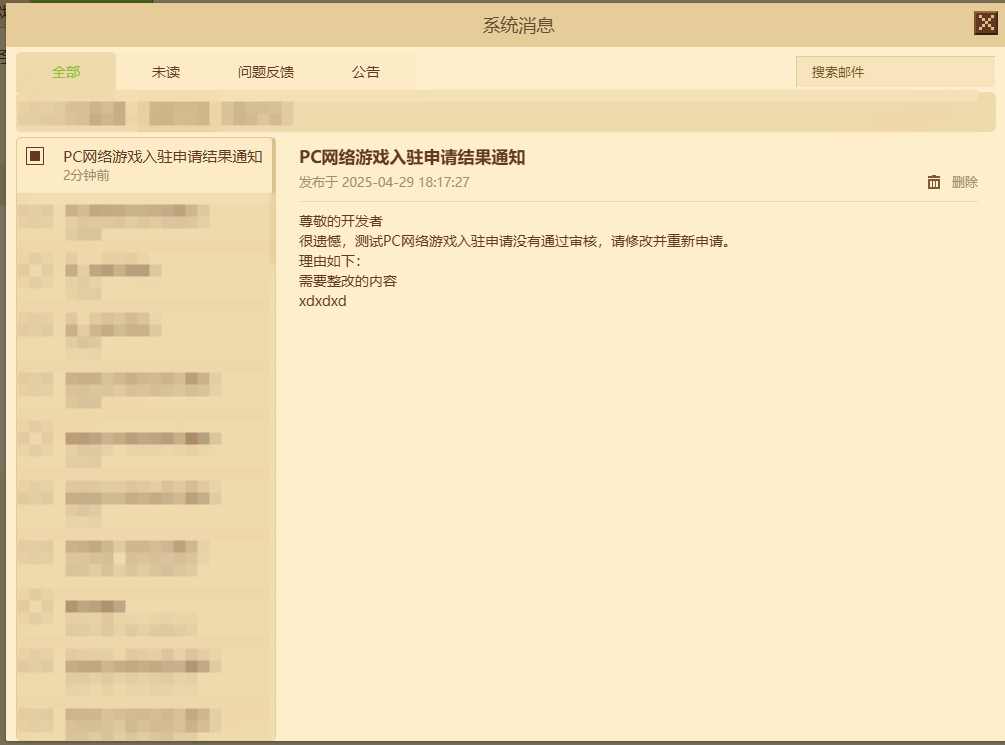Click the first blurred button above the message list
1005x745 pixels.
pyautogui.click(x=72, y=113)
